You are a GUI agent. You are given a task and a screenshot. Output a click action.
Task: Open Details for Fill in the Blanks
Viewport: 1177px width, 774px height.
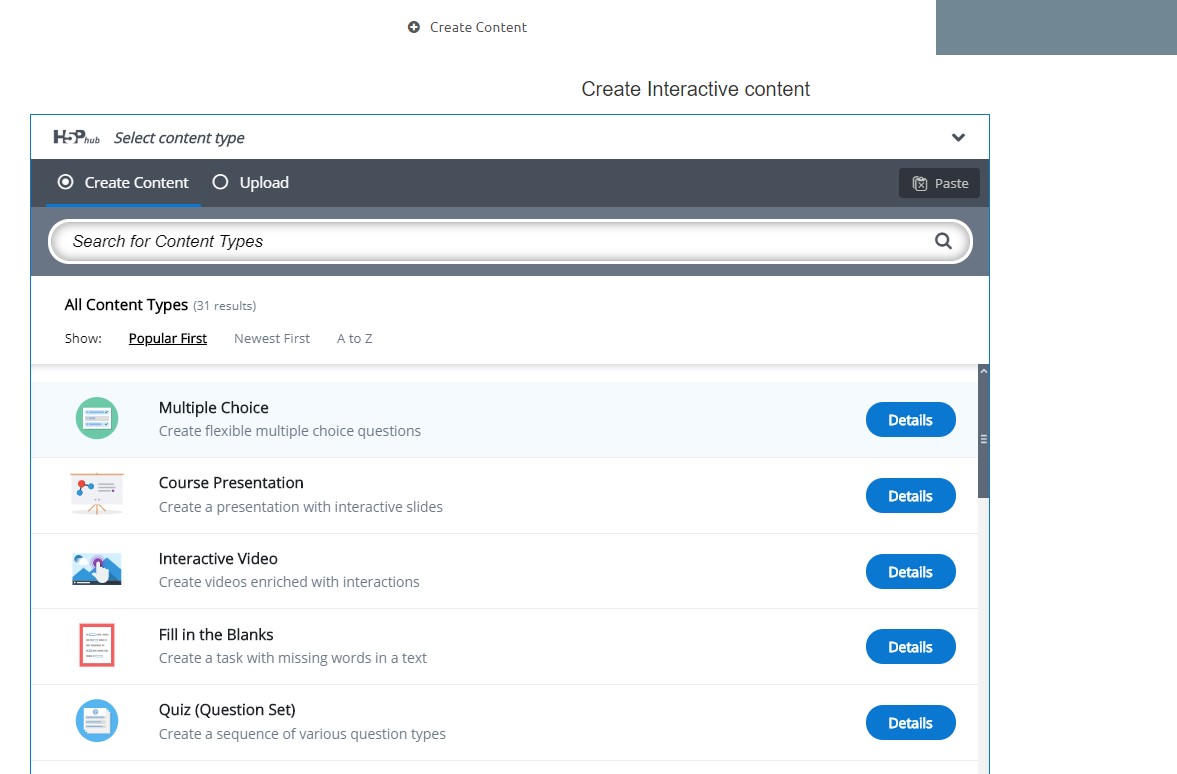(x=911, y=646)
